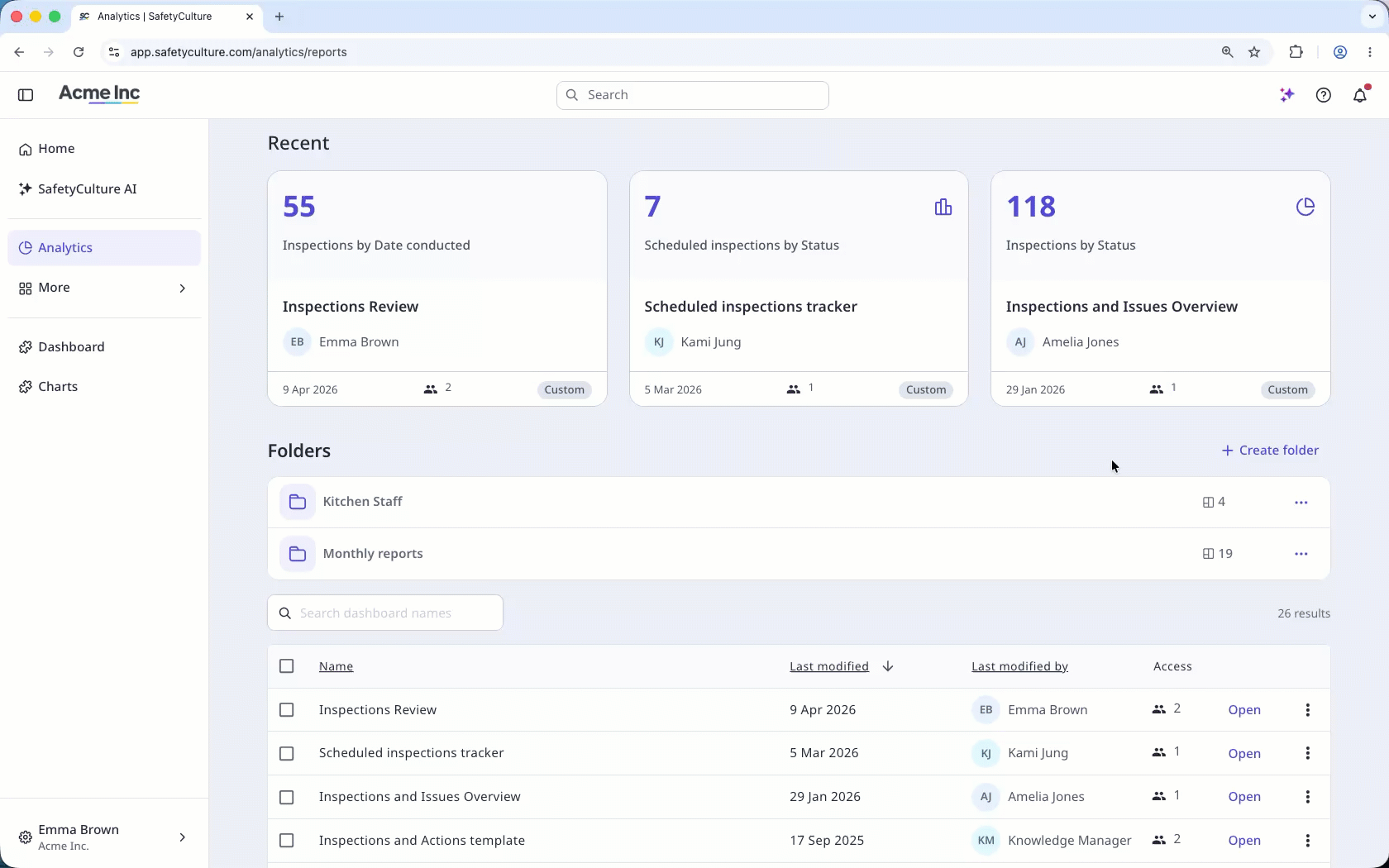Open the Inspections and Issues Overview recent card
This screenshot has height=868, width=1389.
pyautogui.click(x=1161, y=289)
